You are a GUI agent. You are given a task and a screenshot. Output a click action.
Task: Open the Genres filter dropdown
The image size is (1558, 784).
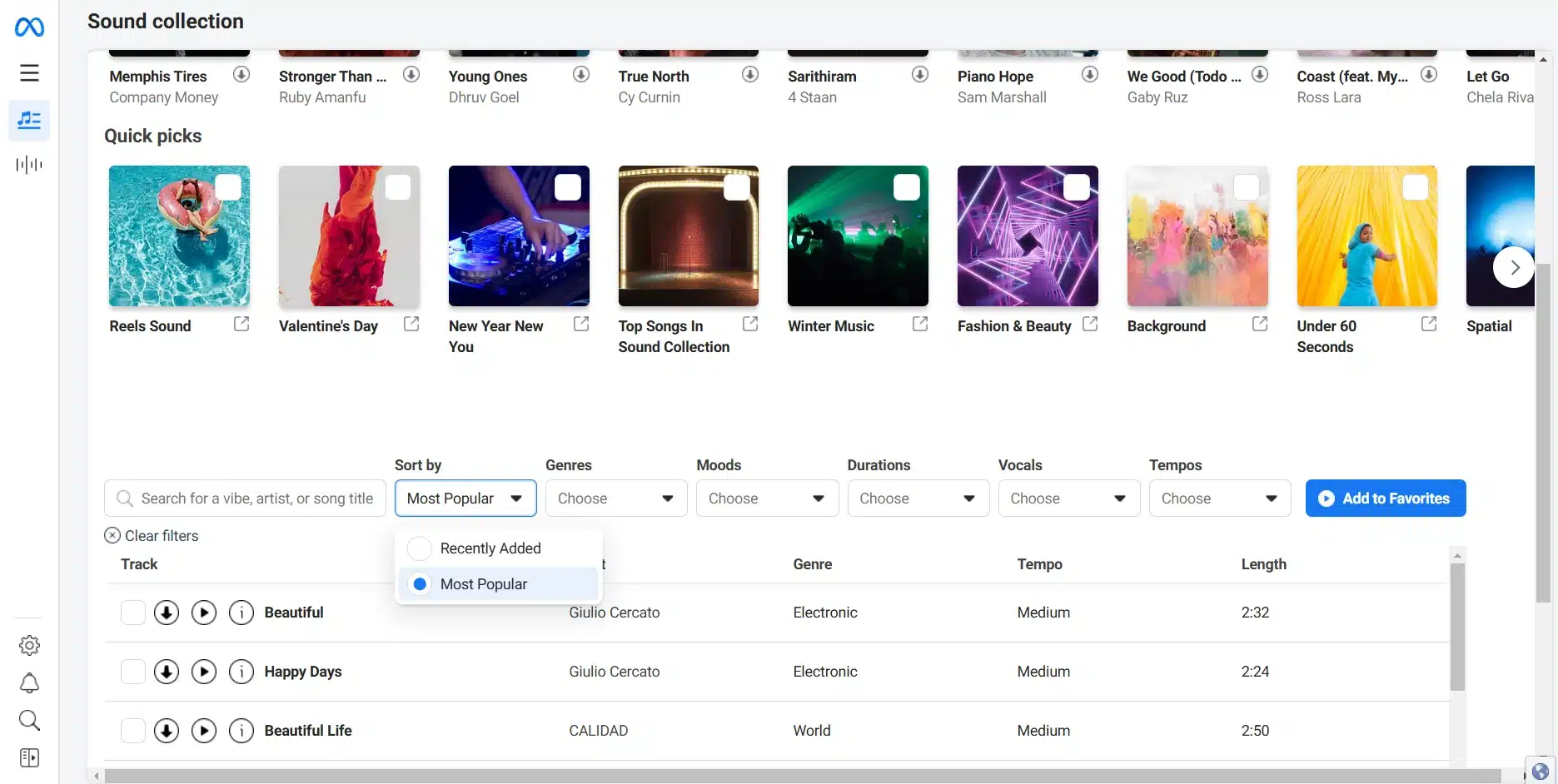click(x=616, y=499)
